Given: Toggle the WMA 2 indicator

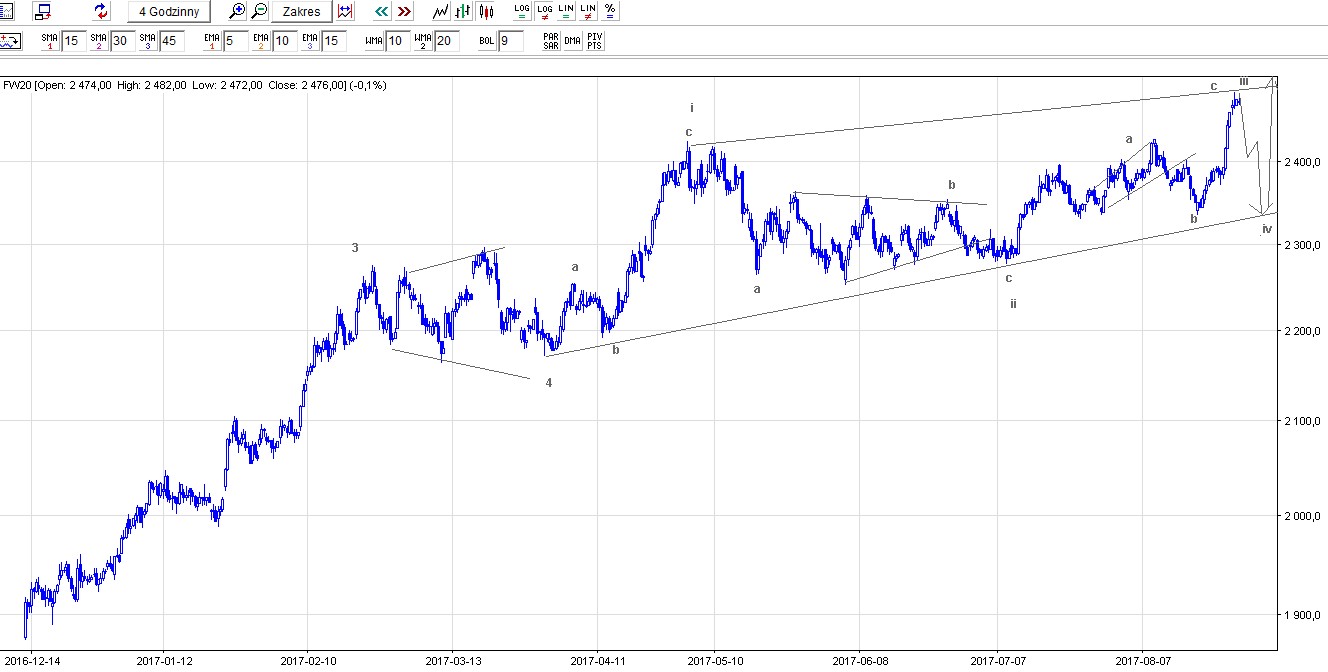Looking at the screenshot, I should (423, 41).
